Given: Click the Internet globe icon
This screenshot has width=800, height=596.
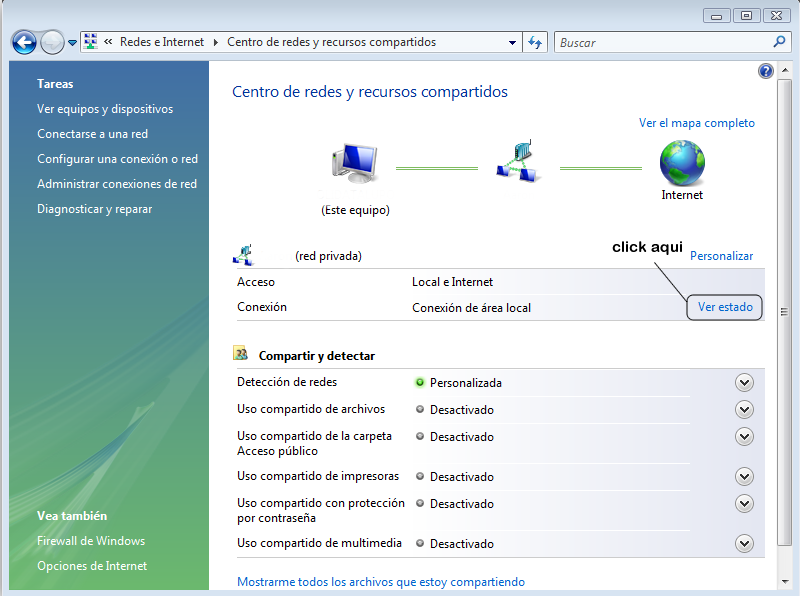Looking at the screenshot, I should (682, 163).
